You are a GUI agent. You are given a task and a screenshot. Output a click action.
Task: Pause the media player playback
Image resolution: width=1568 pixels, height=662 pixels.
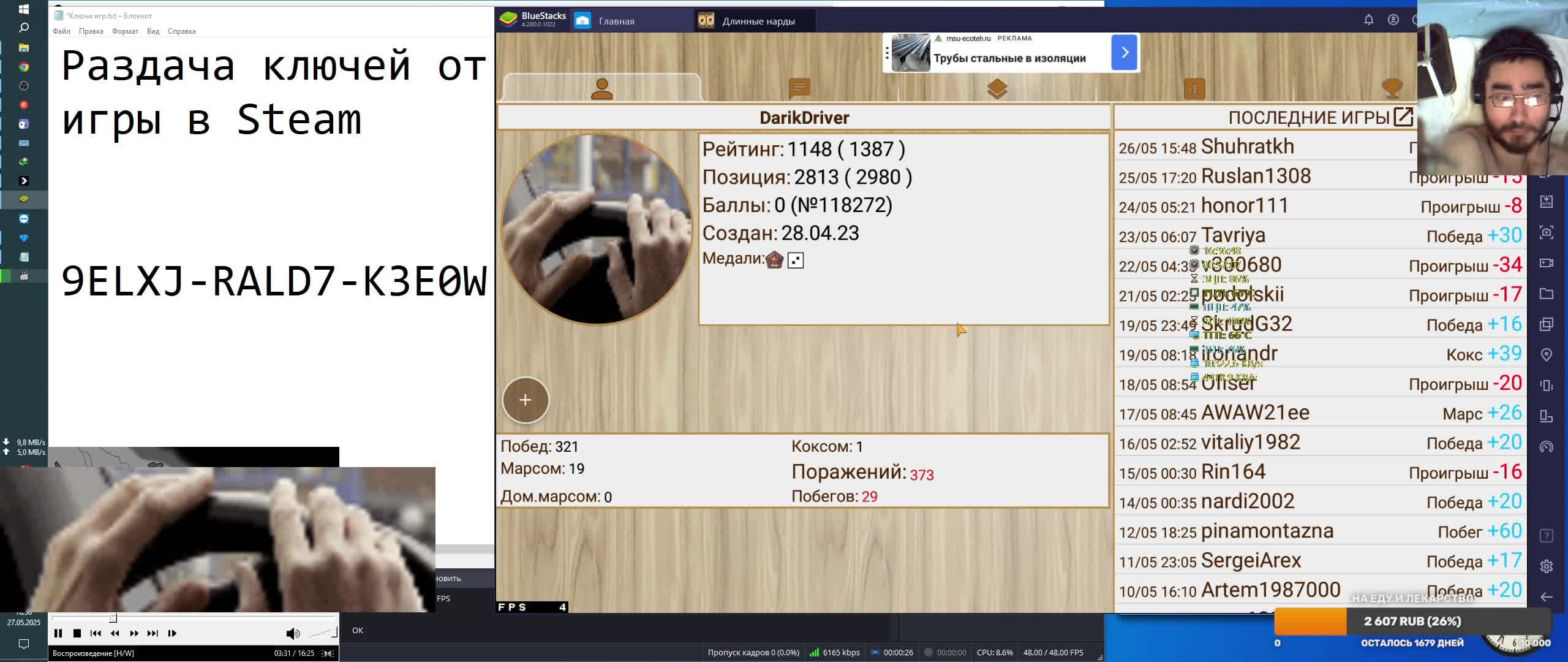pos(58,633)
